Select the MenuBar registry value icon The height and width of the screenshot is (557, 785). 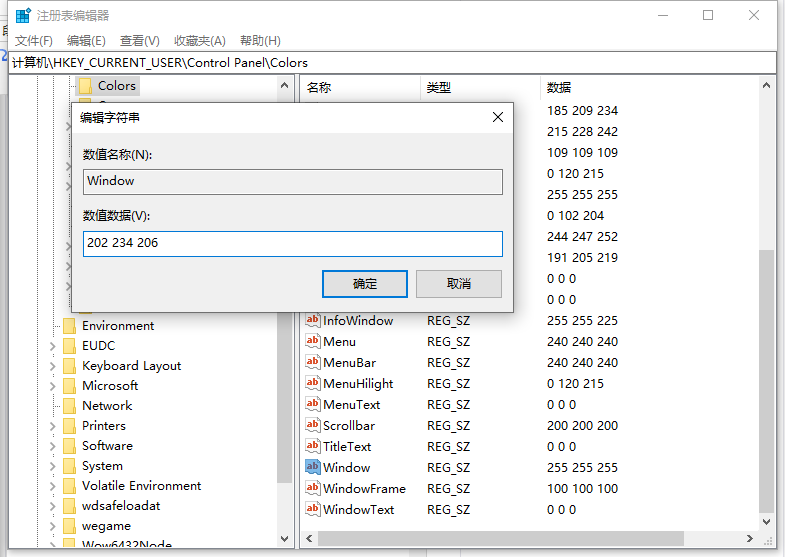[x=312, y=362]
